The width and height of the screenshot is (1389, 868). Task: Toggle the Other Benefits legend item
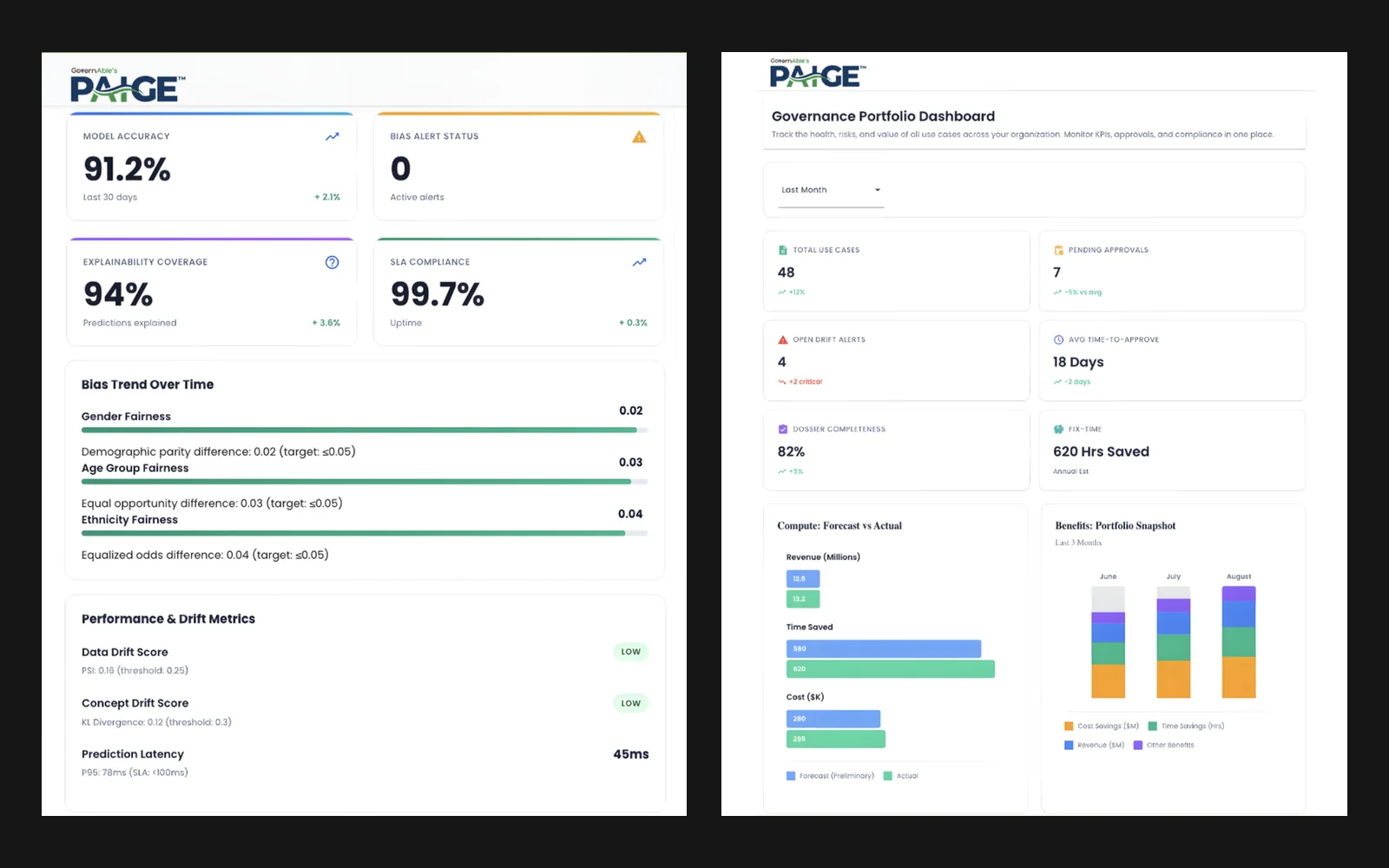pos(1163,745)
